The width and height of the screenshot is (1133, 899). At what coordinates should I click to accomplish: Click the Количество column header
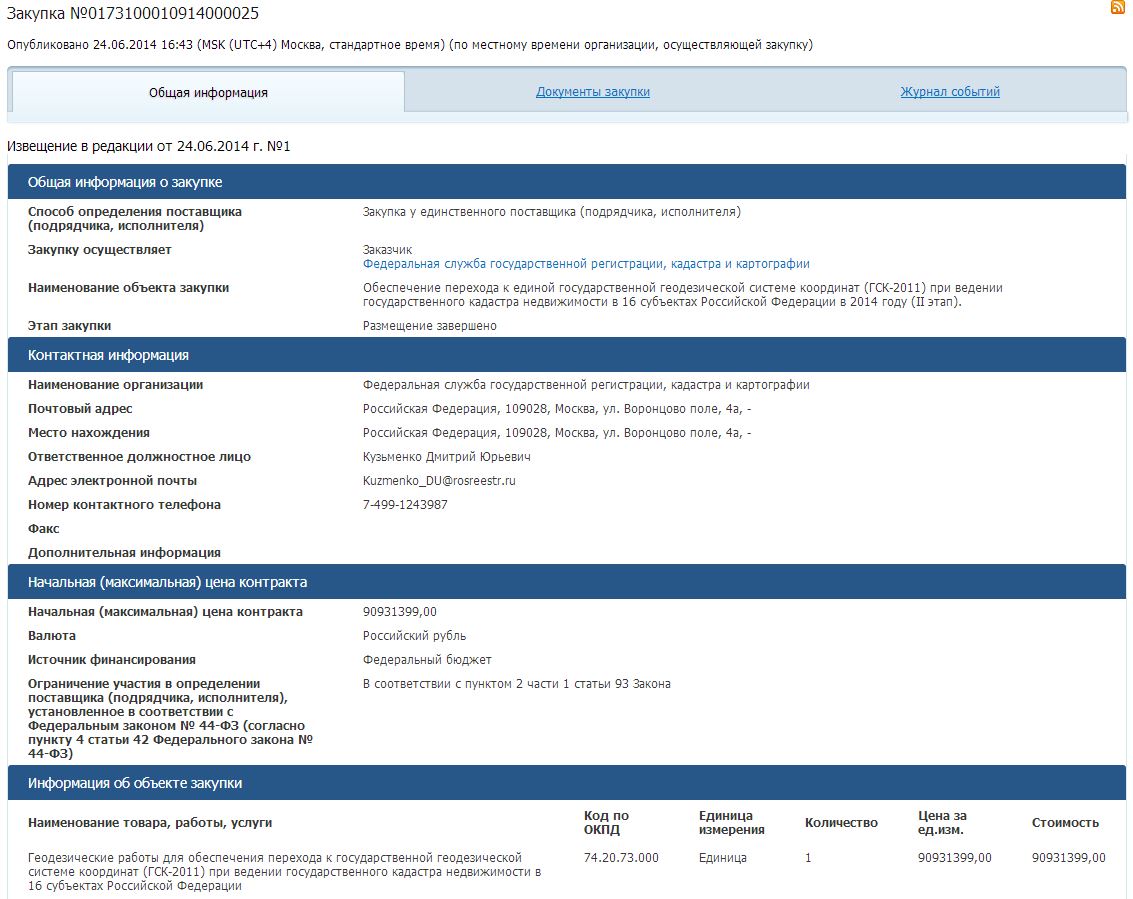pyautogui.click(x=841, y=823)
